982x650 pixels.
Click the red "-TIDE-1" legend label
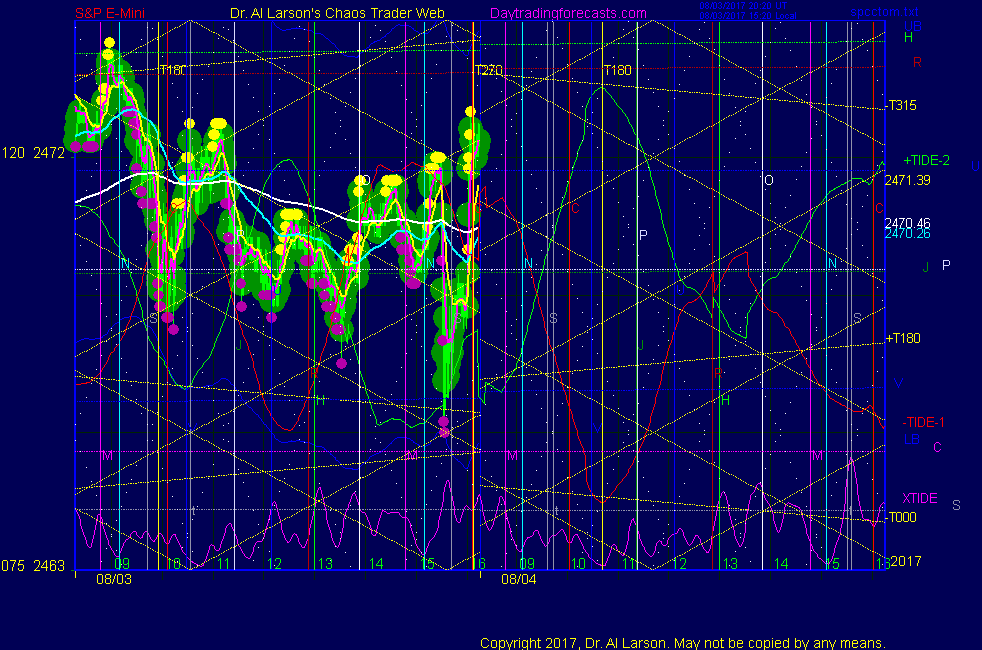click(x=923, y=423)
